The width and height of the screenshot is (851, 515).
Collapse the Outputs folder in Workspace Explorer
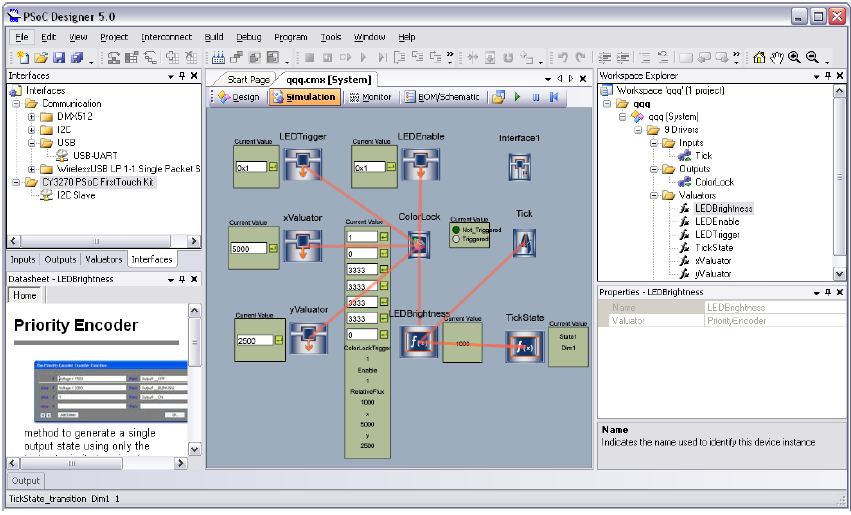(653, 169)
